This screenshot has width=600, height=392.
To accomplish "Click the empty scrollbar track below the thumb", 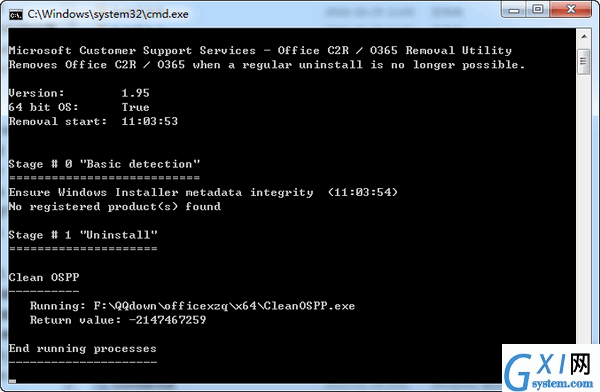I will [584, 207].
